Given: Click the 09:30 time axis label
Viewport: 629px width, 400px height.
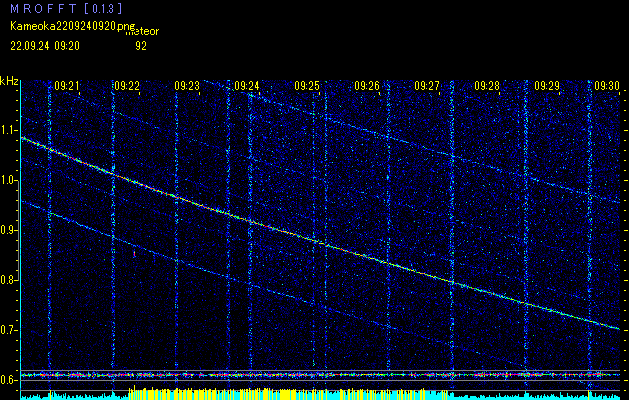Looking at the screenshot, I should coord(607,86).
